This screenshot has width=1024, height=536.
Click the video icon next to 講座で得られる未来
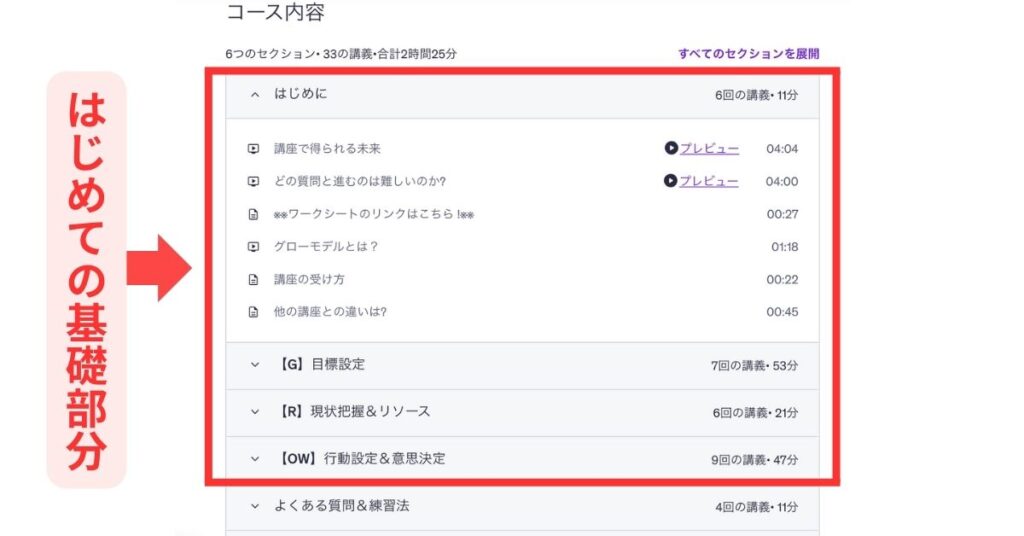tap(253, 149)
